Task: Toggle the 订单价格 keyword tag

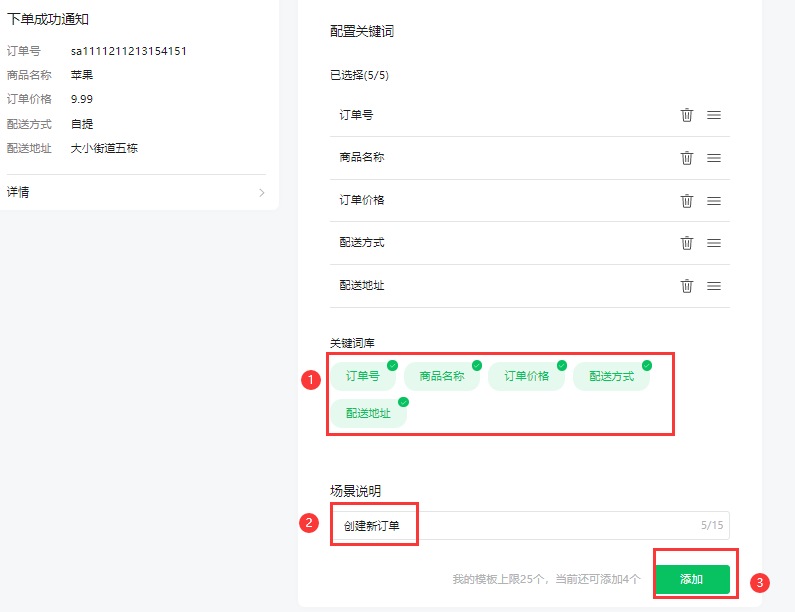Action: point(526,377)
